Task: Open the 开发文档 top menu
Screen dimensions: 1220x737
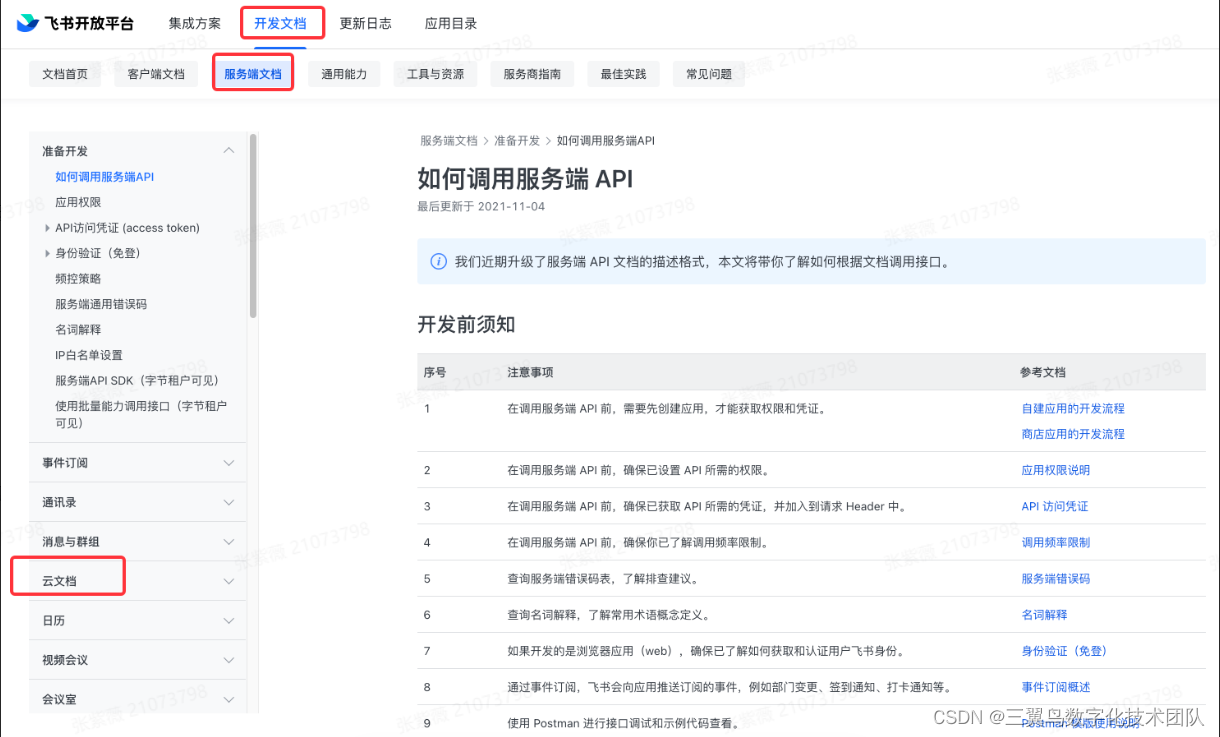Action: pos(281,23)
